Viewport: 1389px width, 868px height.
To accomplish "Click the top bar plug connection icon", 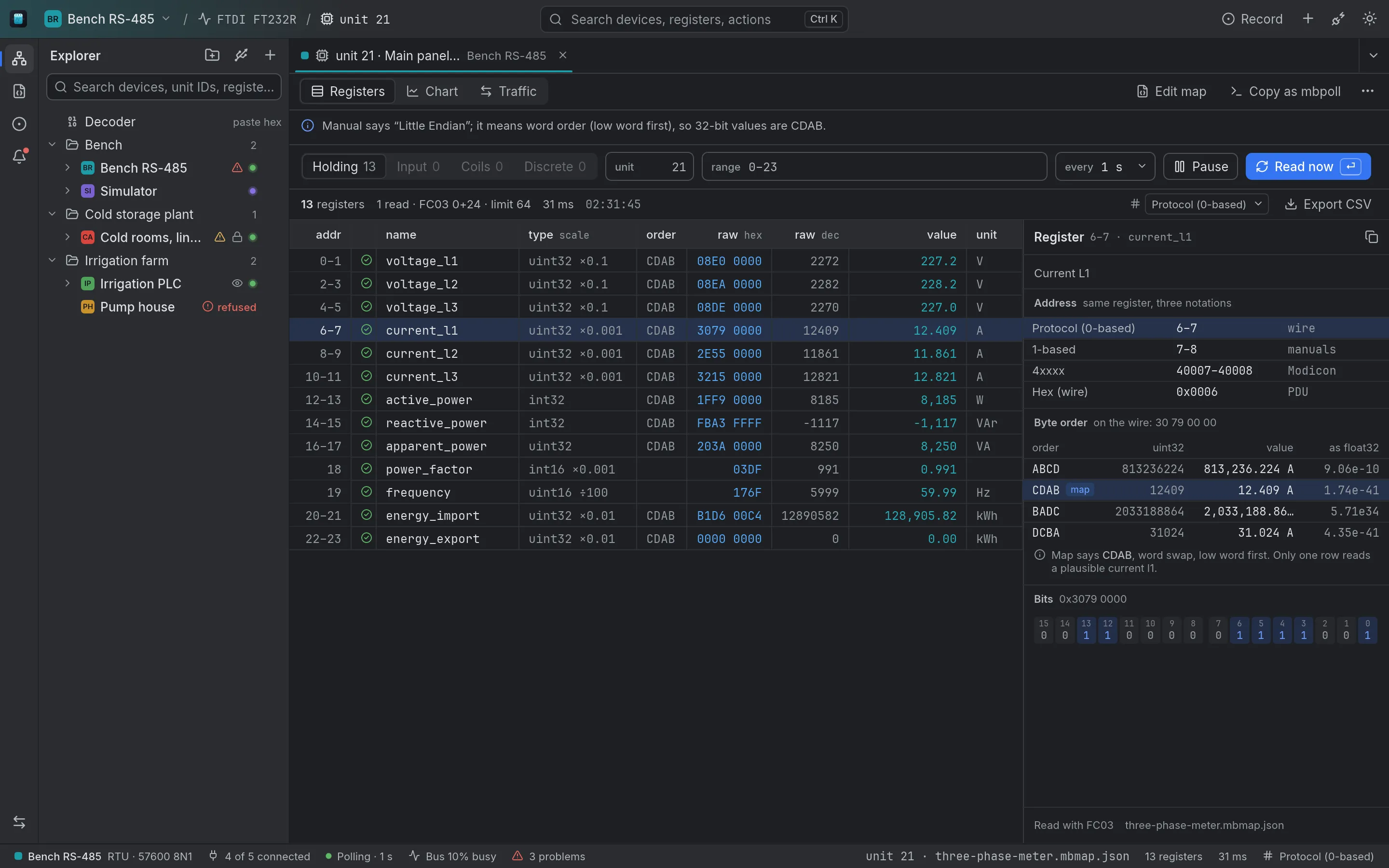I will [1338, 19].
